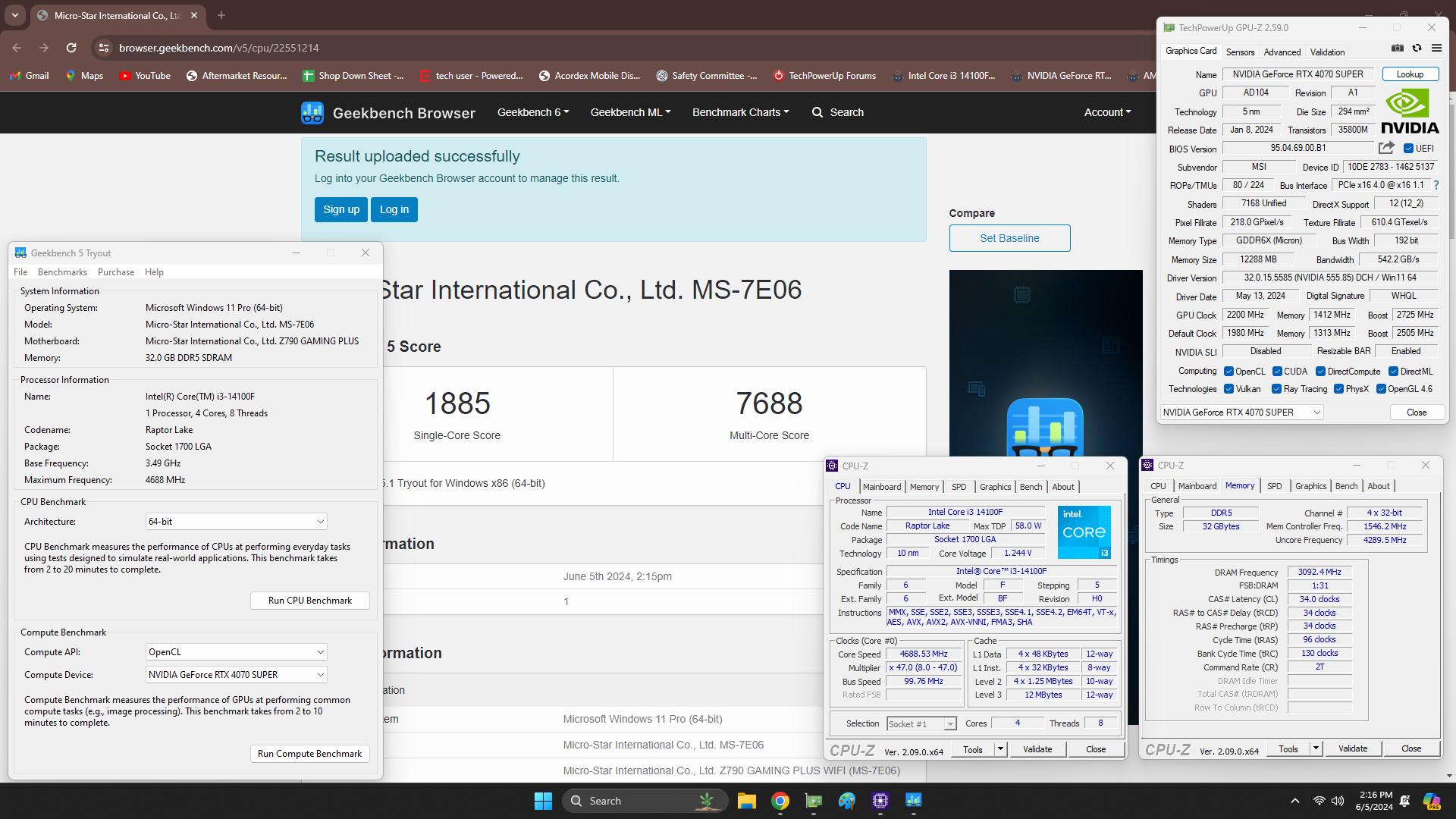Open the Paint taskbar icon
The image size is (1456, 819).
847,801
